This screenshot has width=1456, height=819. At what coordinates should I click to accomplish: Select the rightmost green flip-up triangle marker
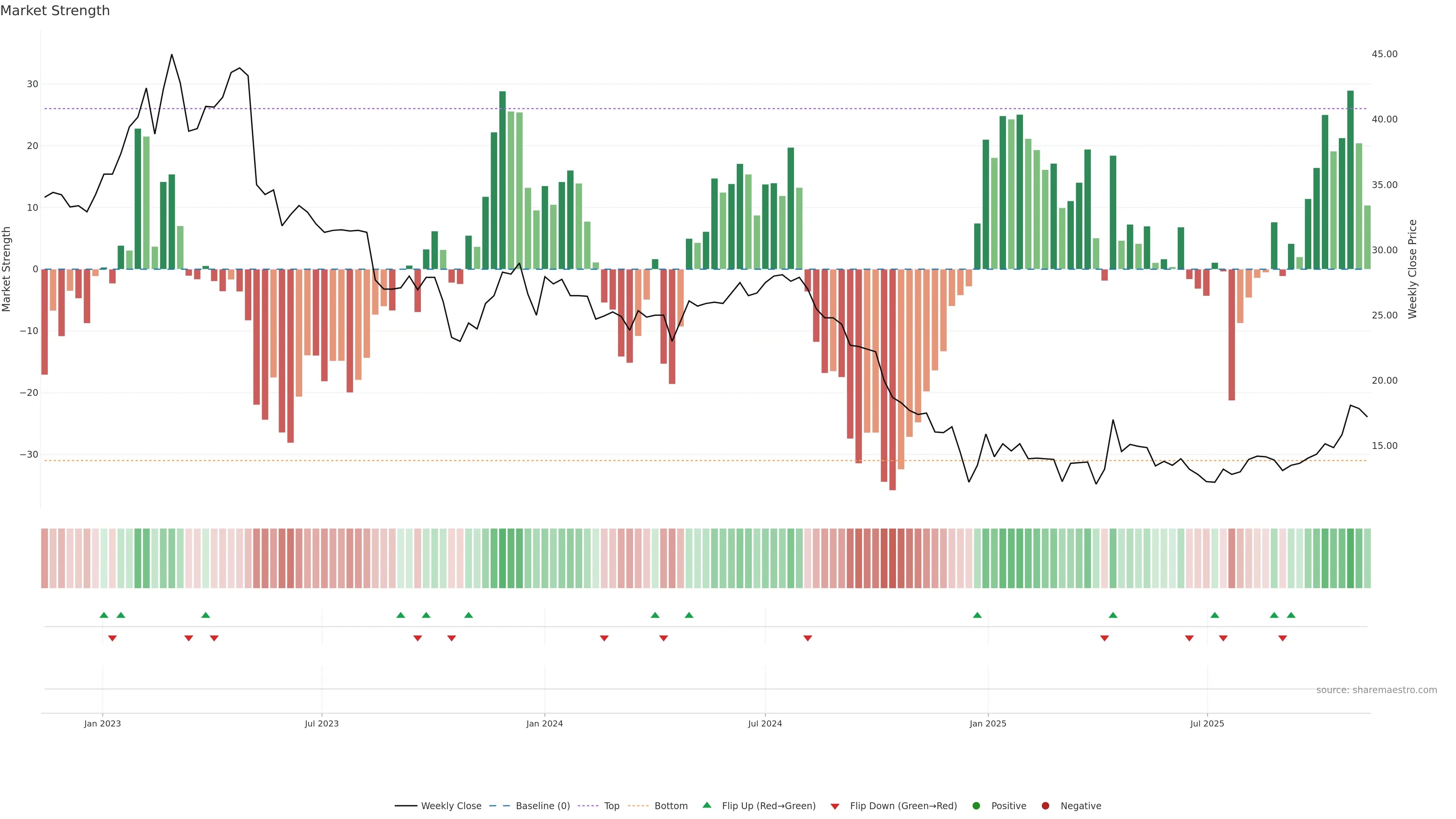1291,615
